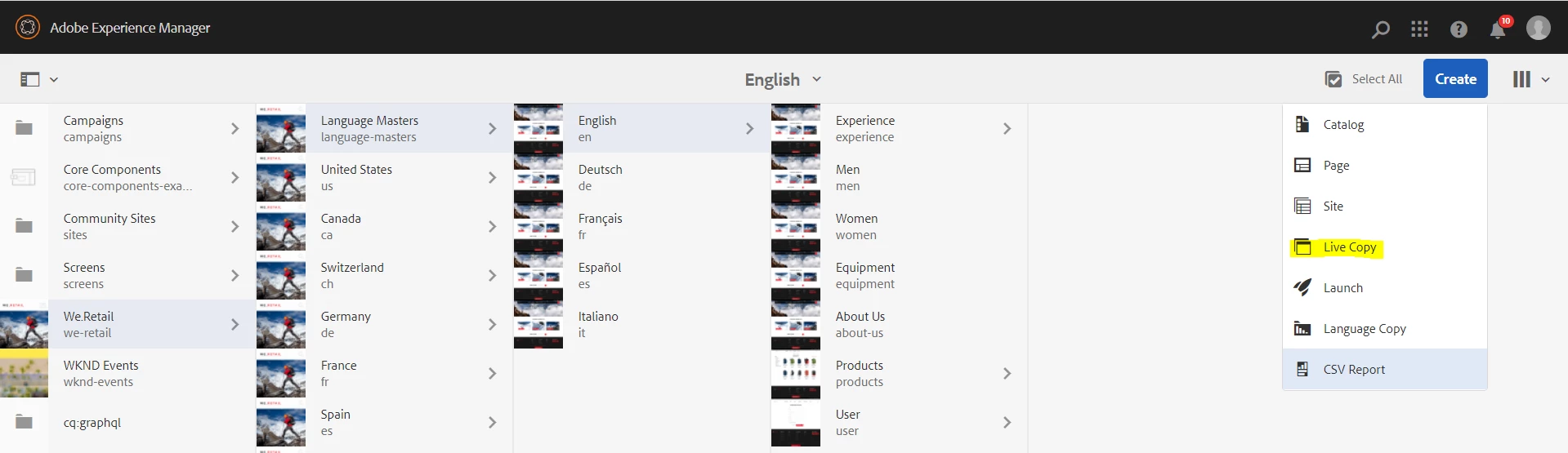Select the Campaigns folder icon
The height and width of the screenshot is (453, 1568).
pyautogui.click(x=25, y=128)
